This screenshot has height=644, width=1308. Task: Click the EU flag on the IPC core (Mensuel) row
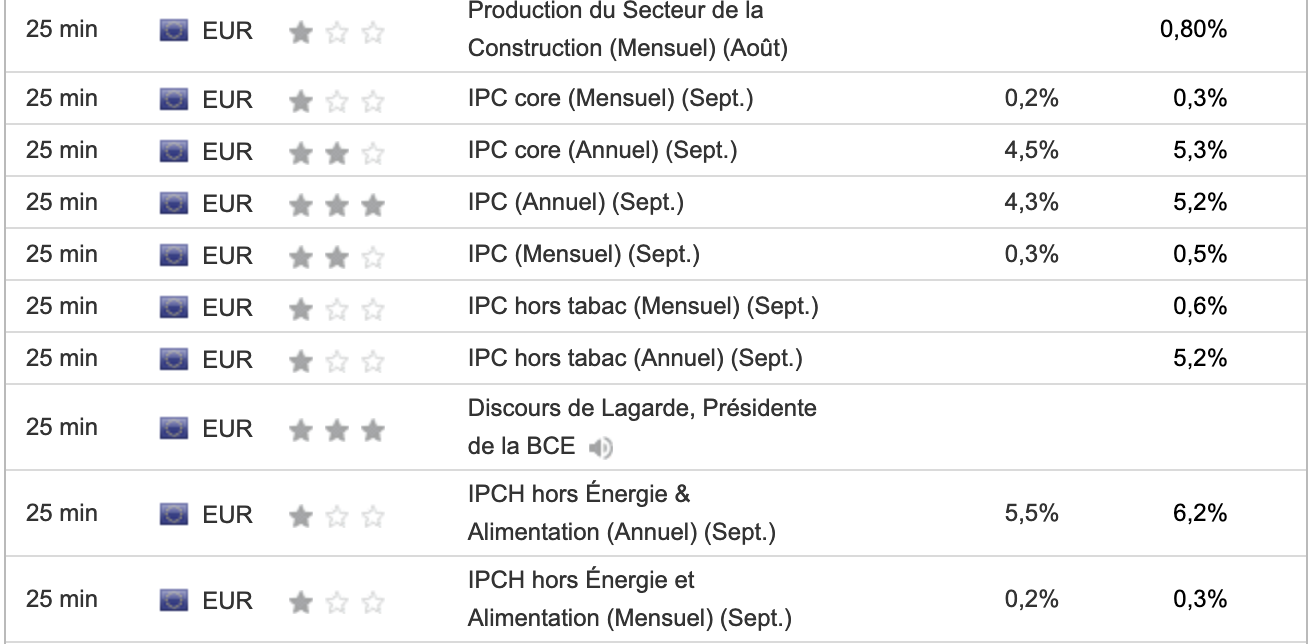click(x=174, y=99)
